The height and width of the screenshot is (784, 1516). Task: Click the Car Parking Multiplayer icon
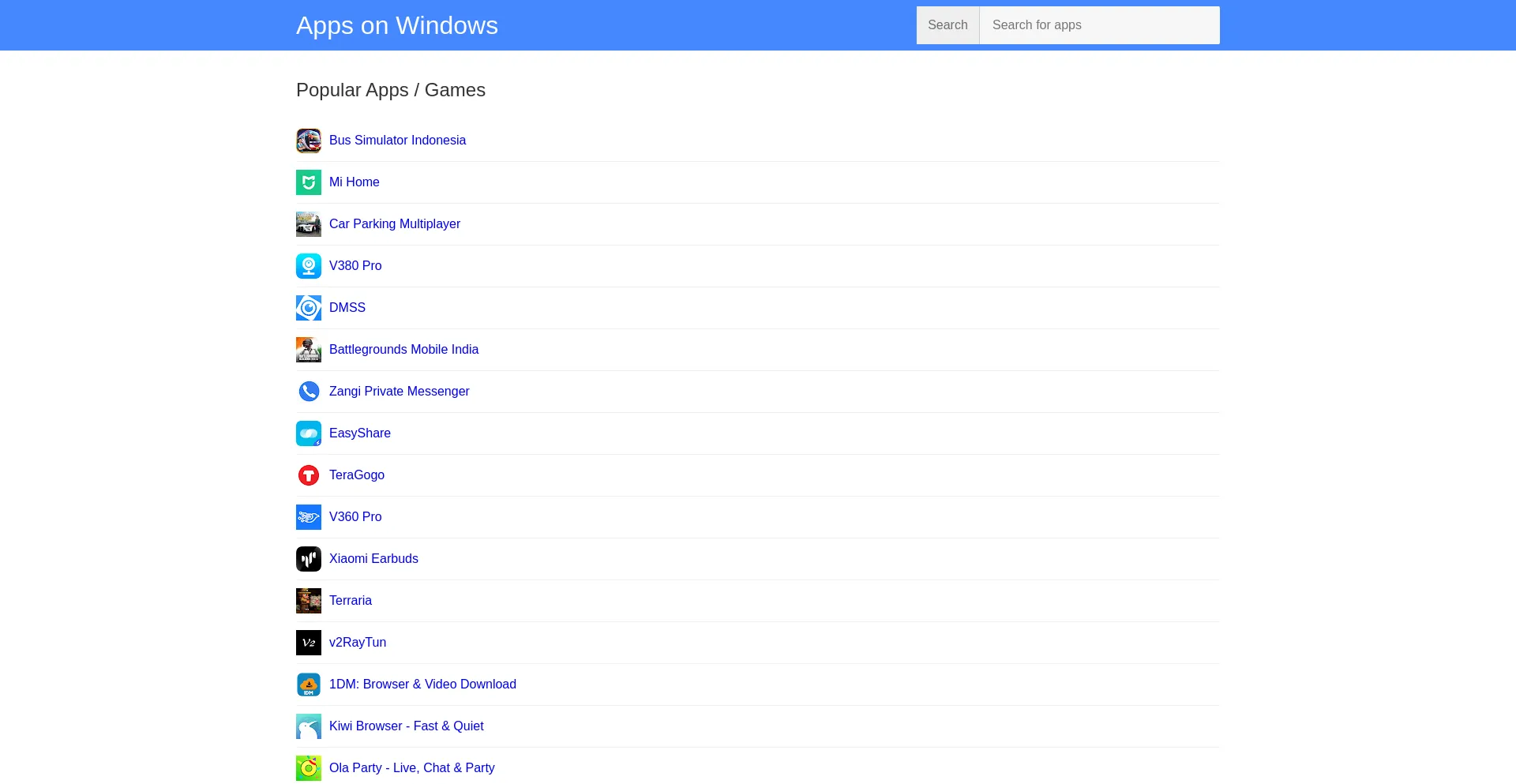click(x=309, y=224)
